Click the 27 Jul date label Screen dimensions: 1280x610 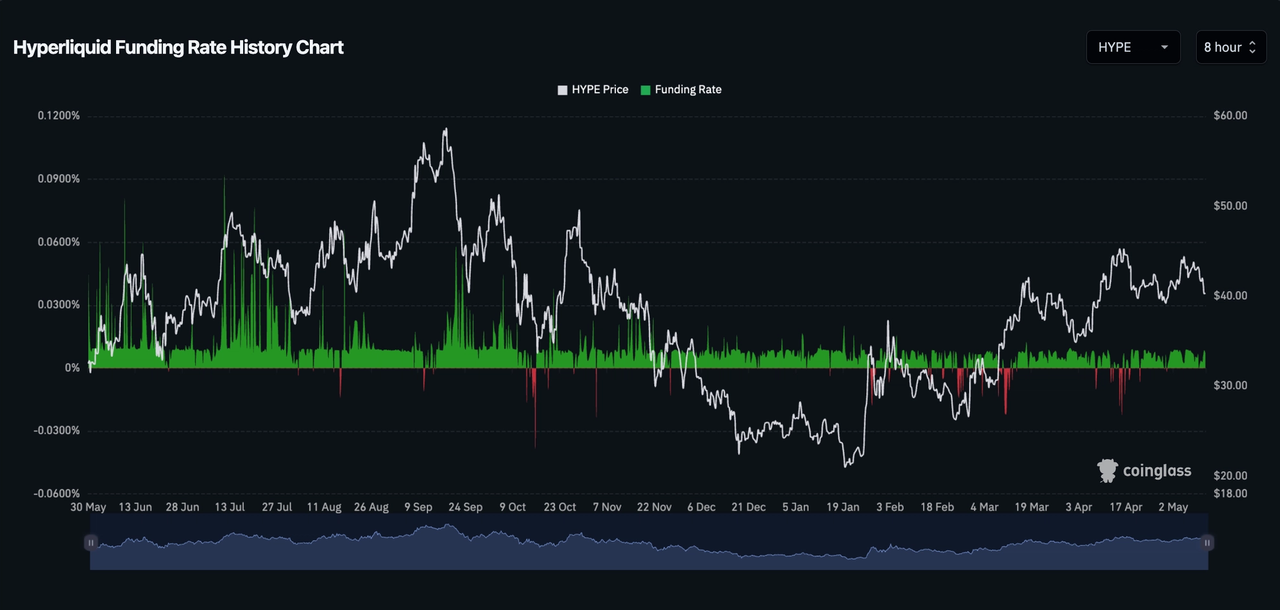276,508
